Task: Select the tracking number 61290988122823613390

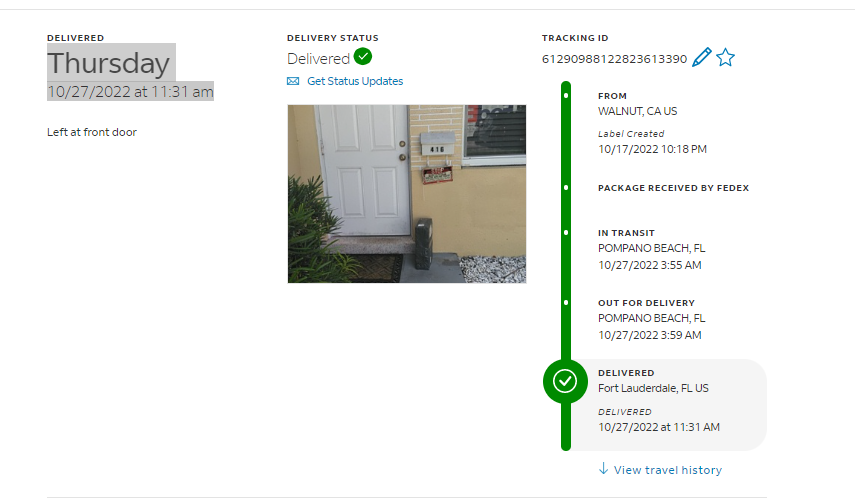Action: pyautogui.click(x=614, y=59)
